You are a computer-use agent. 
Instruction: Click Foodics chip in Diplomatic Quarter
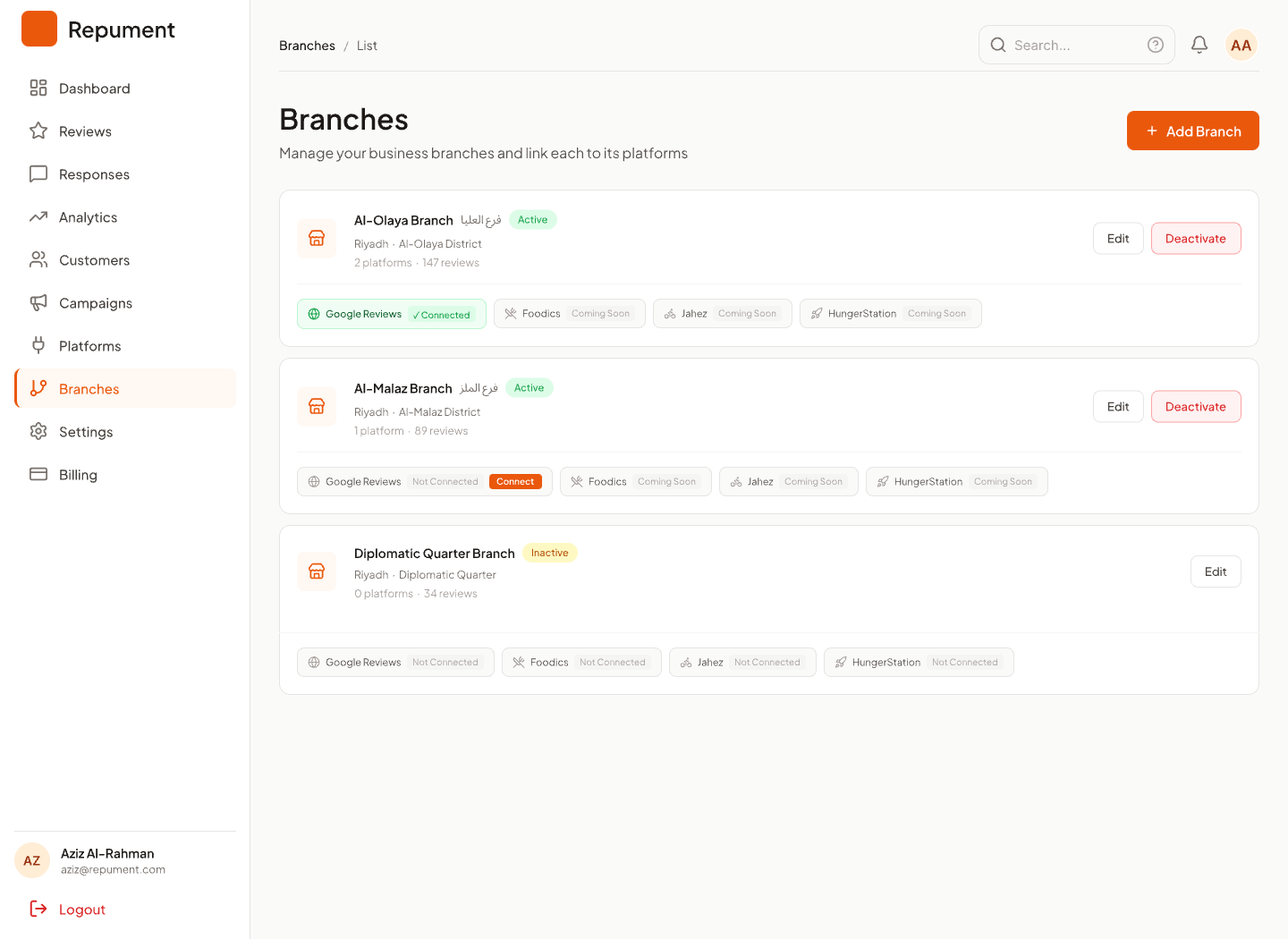pyautogui.click(x=581, y=663)
